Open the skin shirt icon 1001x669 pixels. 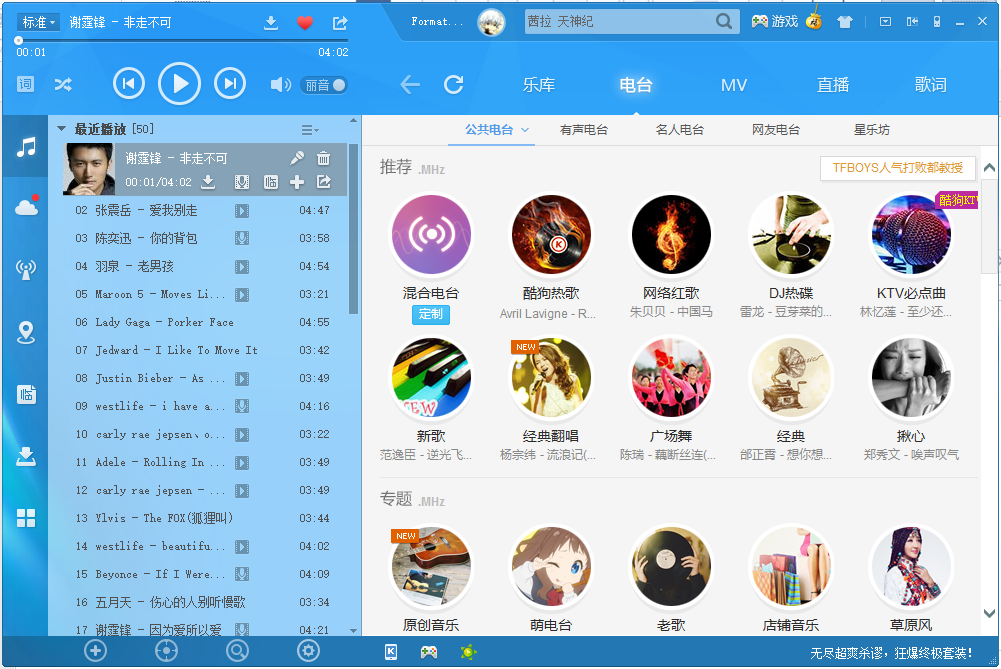click(x=845, y=22)
